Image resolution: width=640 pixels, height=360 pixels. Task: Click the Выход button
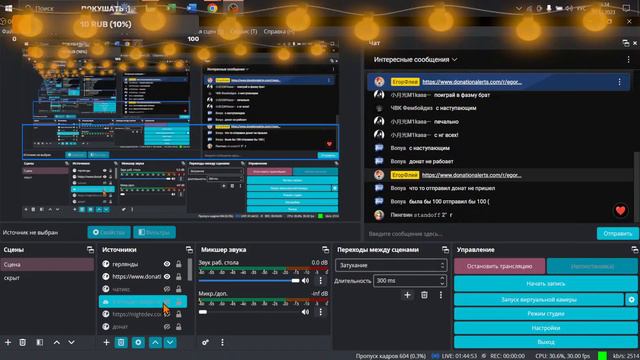(546, 342)
